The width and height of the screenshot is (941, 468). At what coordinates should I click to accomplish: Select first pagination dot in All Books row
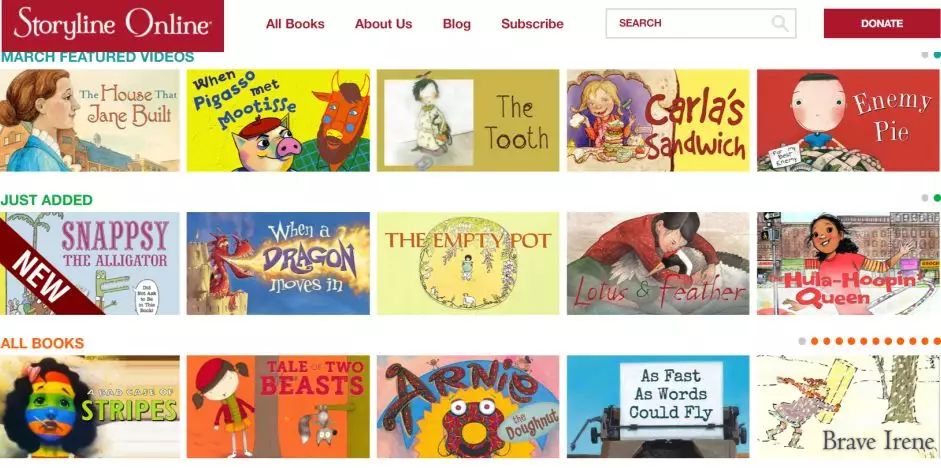pos(802,341)
